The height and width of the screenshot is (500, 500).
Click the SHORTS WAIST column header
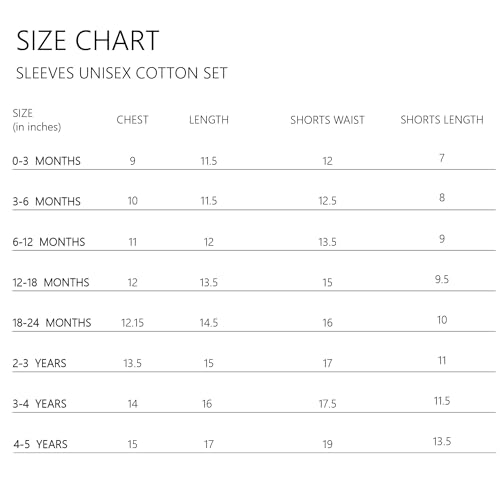(x=327, y=120)
